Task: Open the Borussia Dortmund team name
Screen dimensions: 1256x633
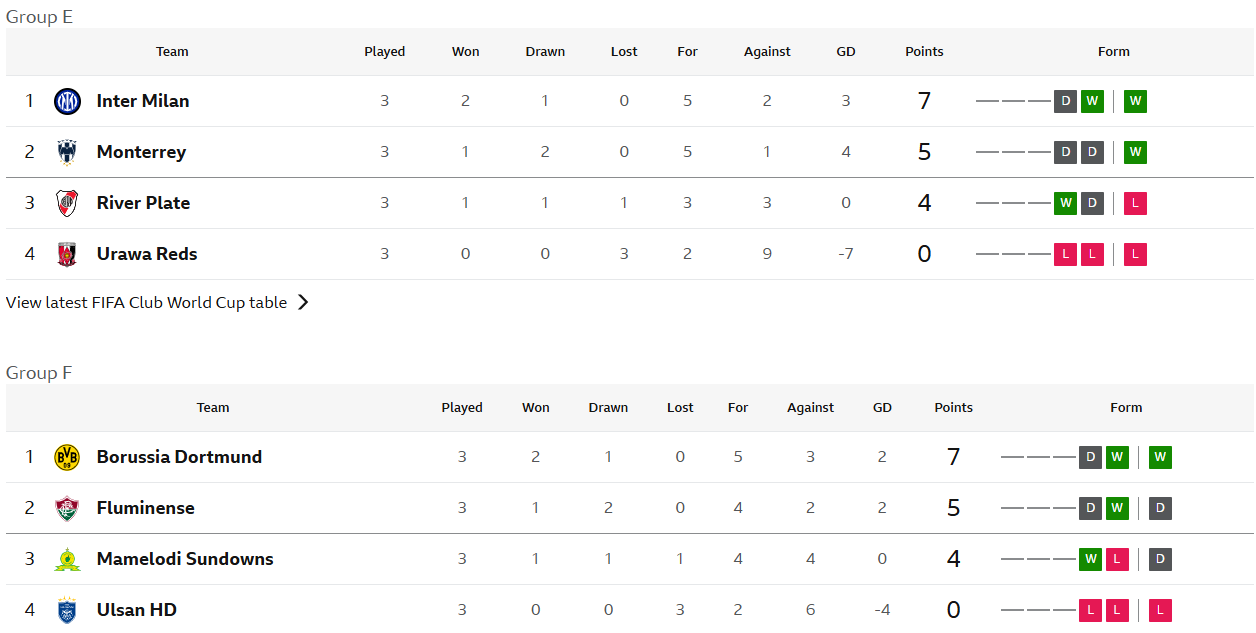Action: [x=179, y=457]
